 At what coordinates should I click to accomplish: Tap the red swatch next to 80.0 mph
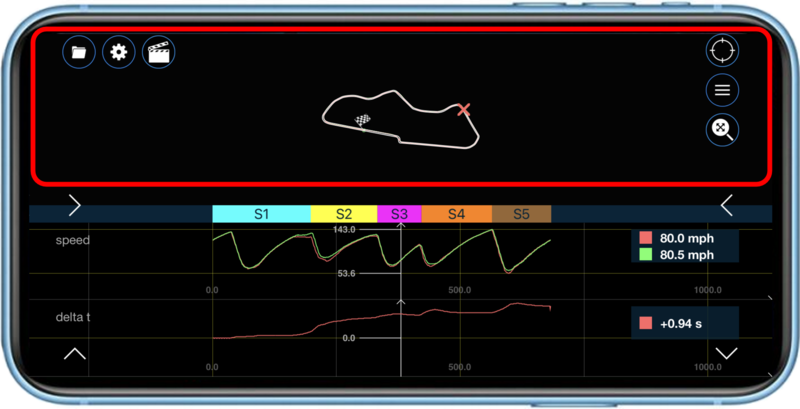[645, 238]
